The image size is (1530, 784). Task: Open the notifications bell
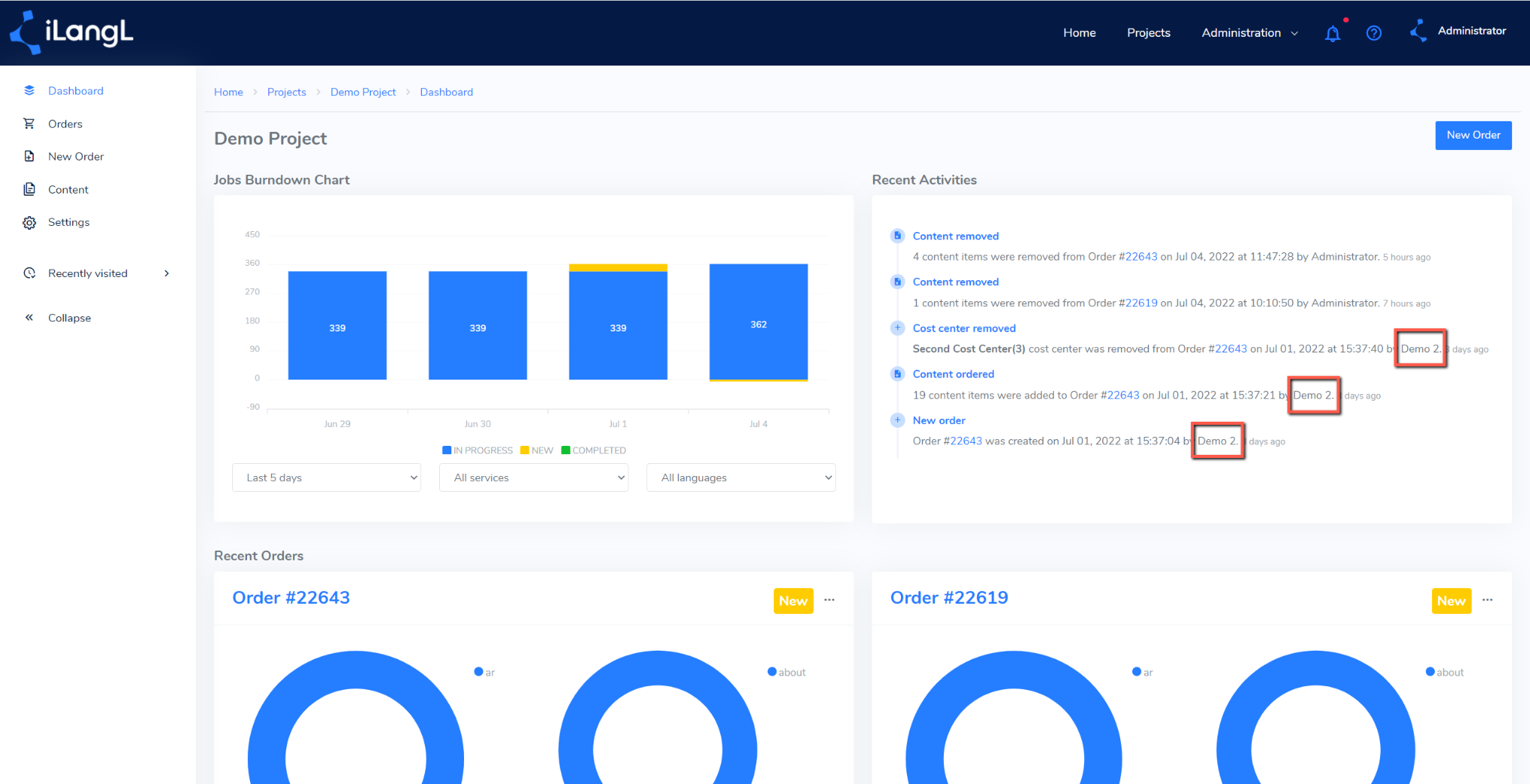coord(1333,33)
